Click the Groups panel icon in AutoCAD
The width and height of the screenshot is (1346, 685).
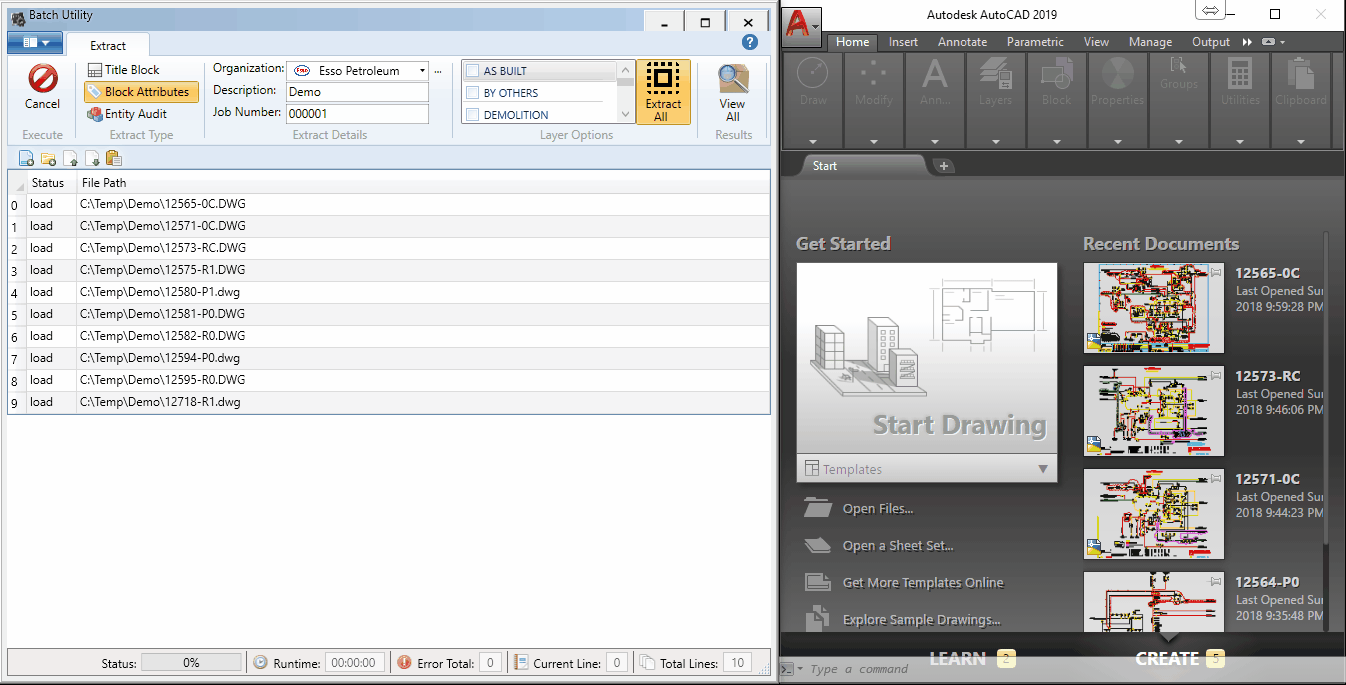tap(1178, 66)
